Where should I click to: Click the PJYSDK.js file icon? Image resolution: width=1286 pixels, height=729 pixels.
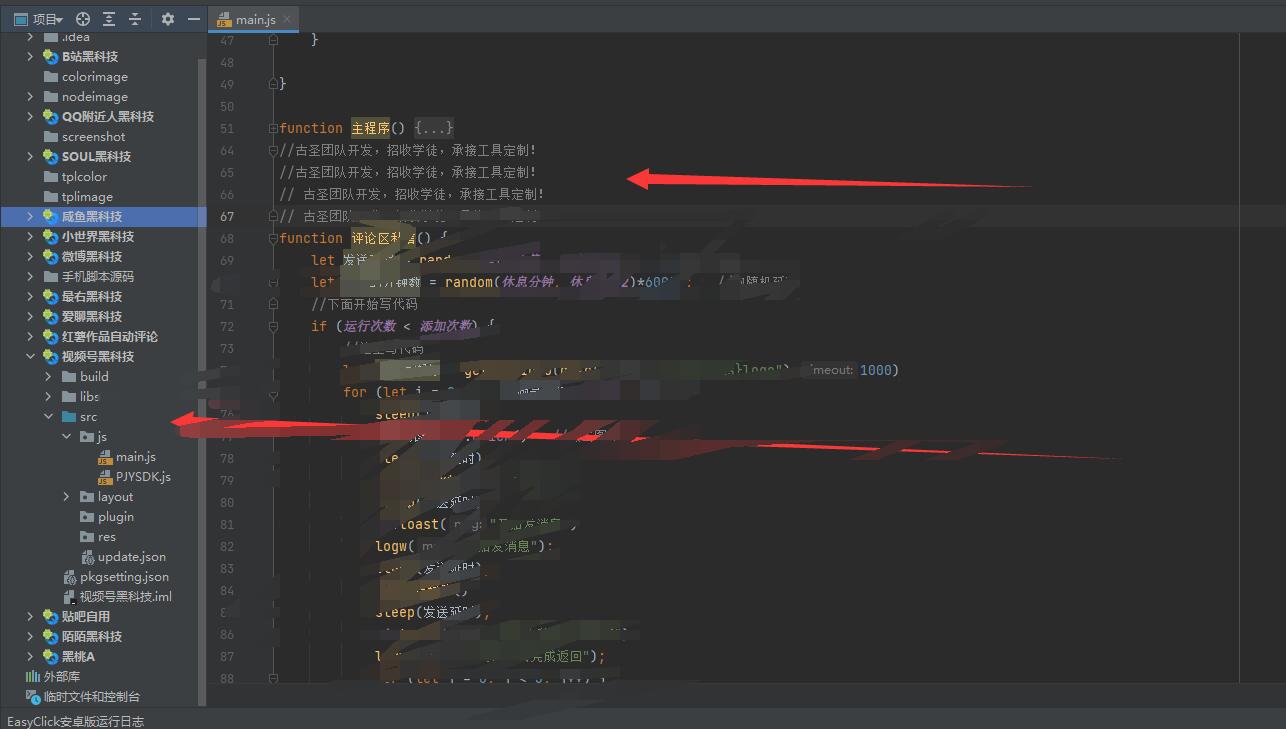pyautogui.click(x=105, y=477)
